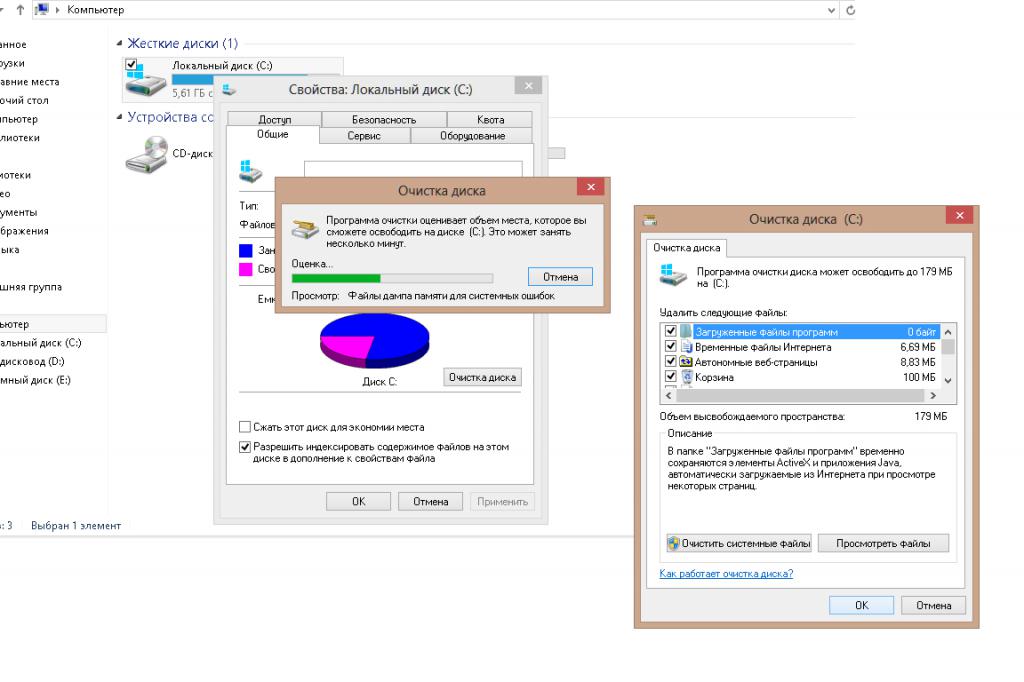Viewport: 1024px width, 682px height.
Task: Uncheck the Временные файлы Интернета checkbox
Action: (x=671, y=347)
